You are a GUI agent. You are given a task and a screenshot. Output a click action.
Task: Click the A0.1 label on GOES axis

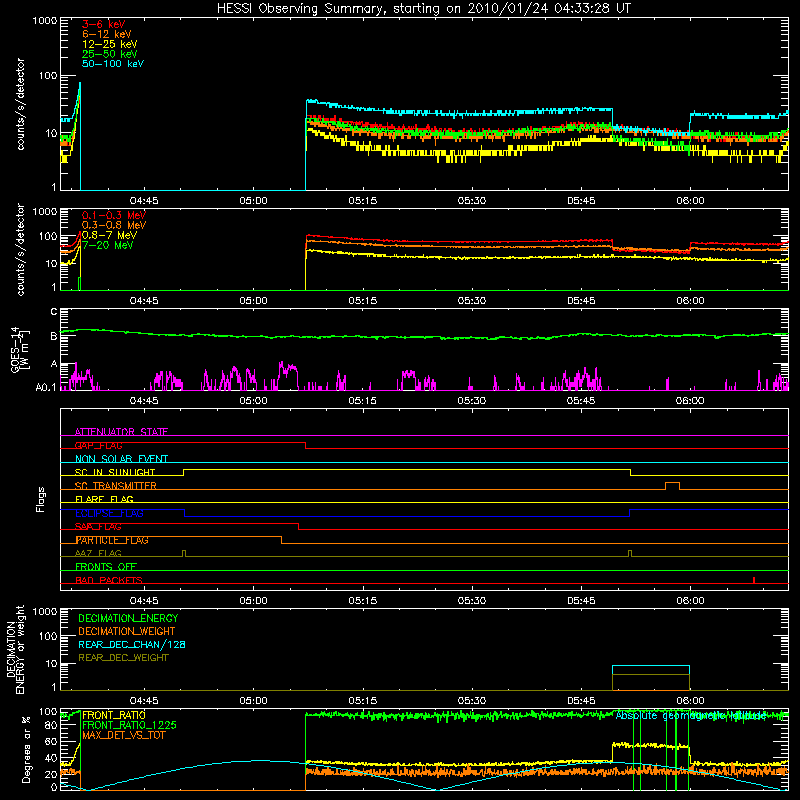(46, 388)
